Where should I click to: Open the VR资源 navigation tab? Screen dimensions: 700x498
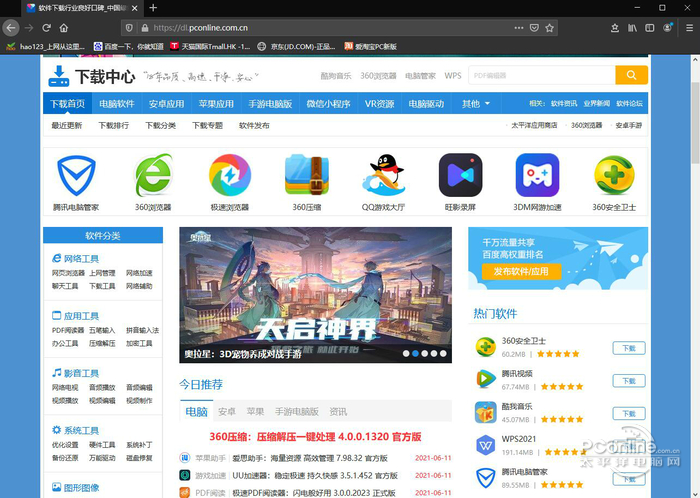379,104
